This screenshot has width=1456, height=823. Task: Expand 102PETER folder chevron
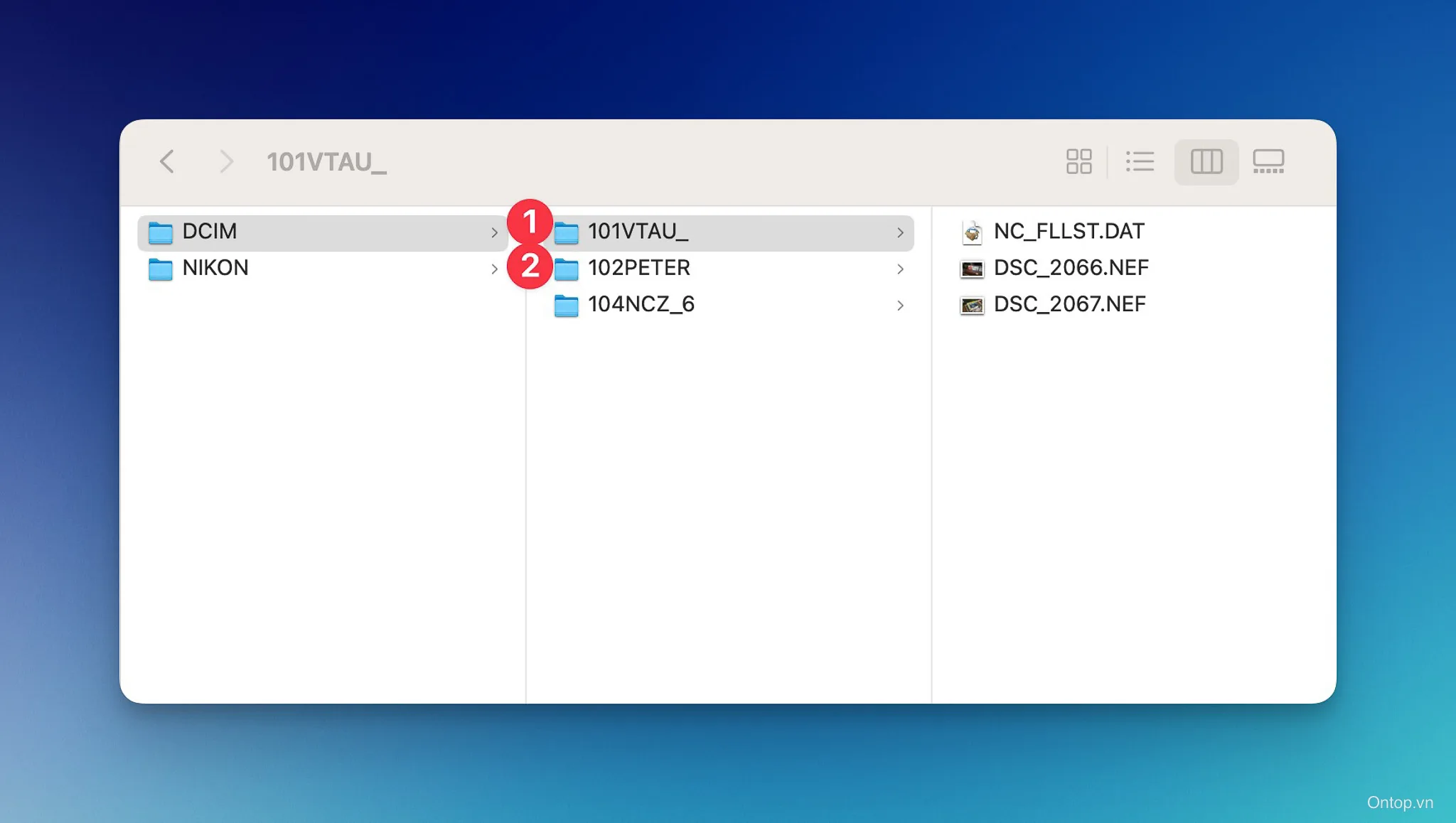click(900, 269)
